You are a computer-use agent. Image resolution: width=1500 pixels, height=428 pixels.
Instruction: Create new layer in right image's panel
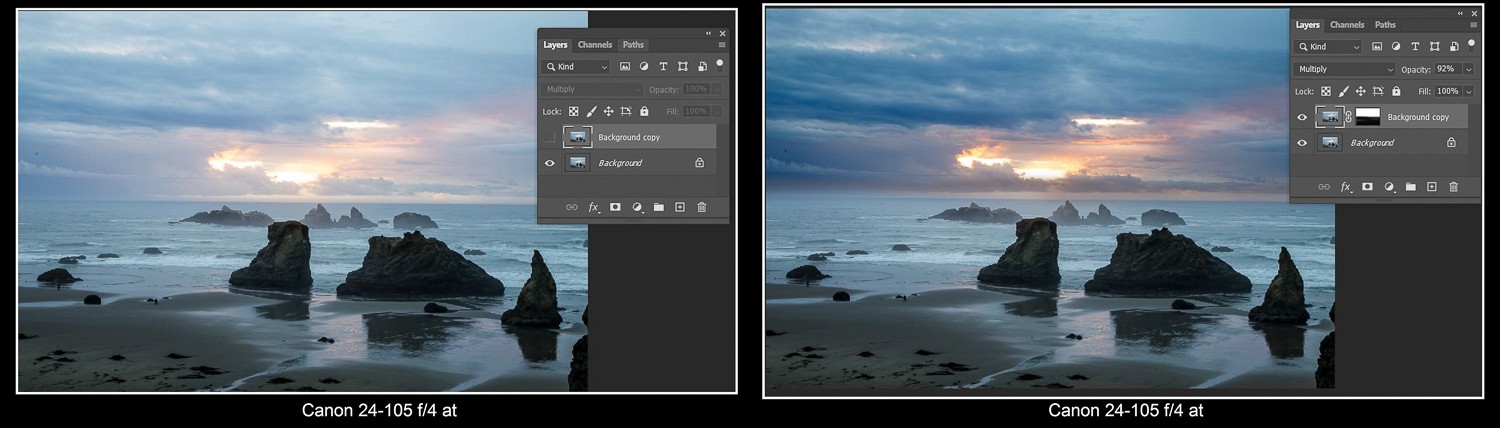coord(1432,187)
